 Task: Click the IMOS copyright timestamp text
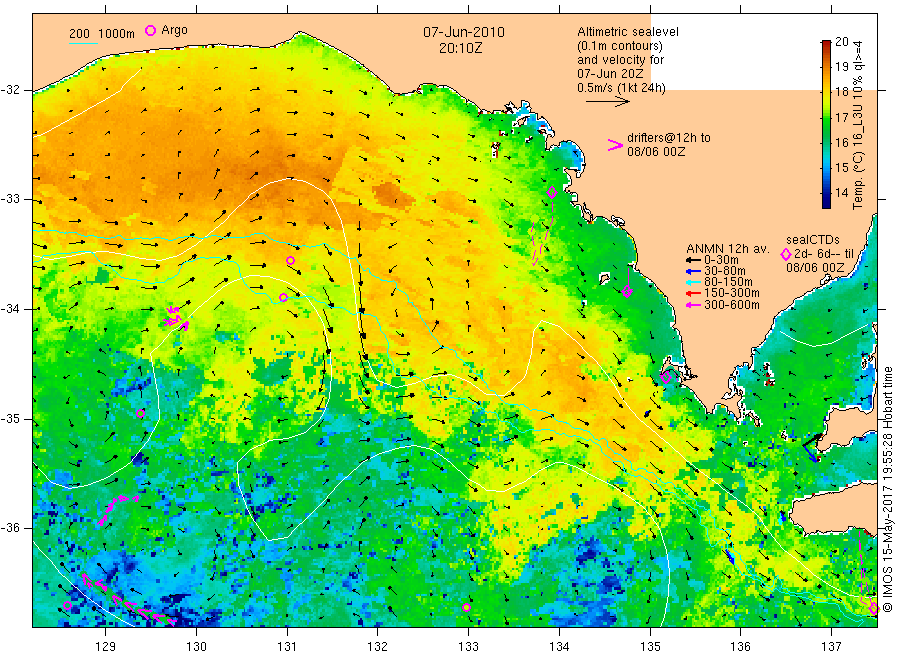click(887, 489)
